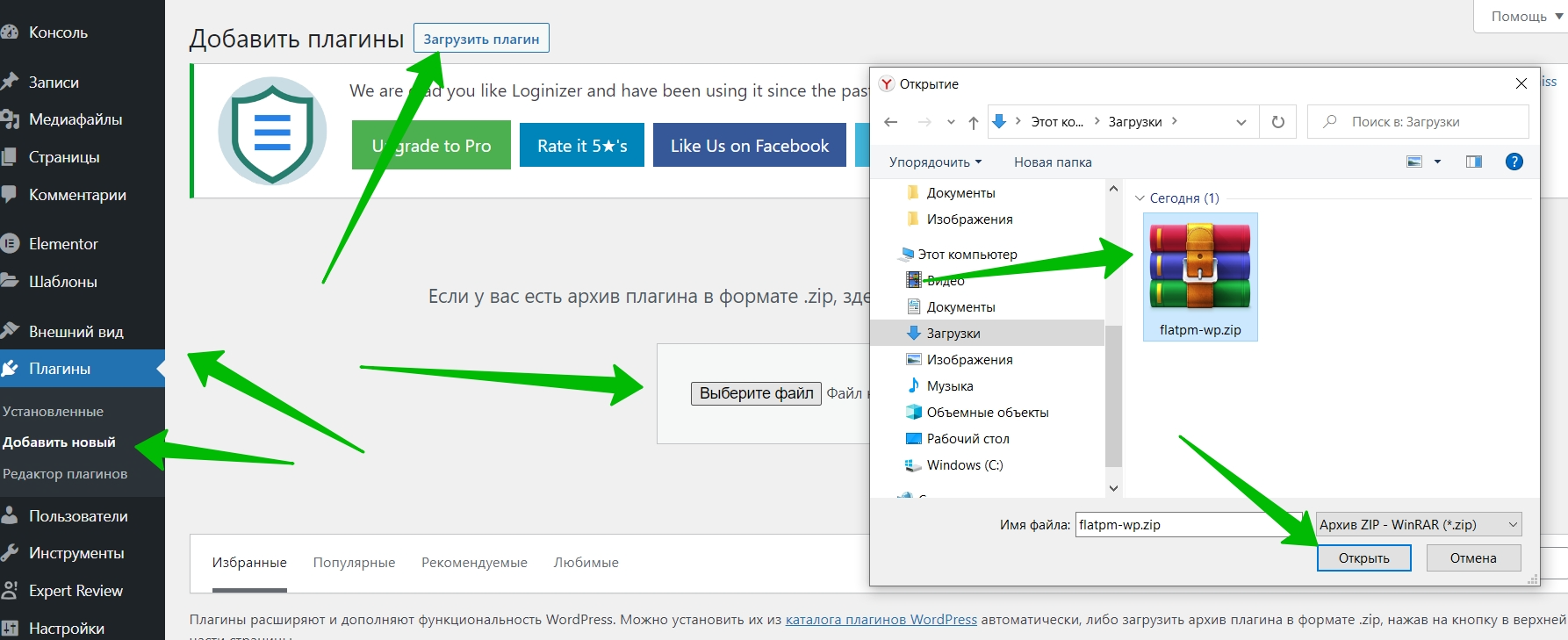
Task: Click Новая папка in dialog toolbar
Action: tap(1053, 162)
